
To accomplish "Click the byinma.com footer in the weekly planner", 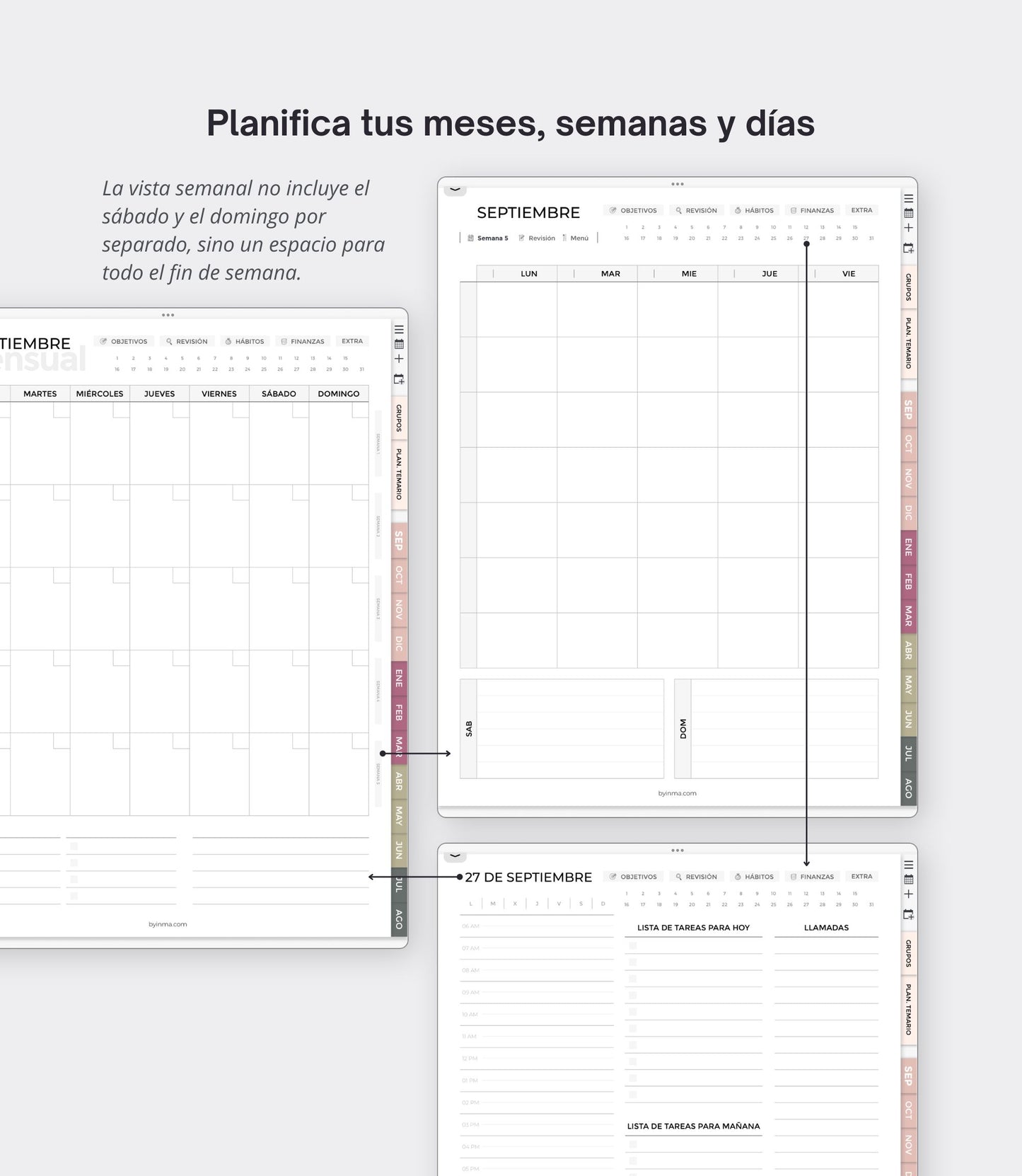I will click(x=678, y=793).
